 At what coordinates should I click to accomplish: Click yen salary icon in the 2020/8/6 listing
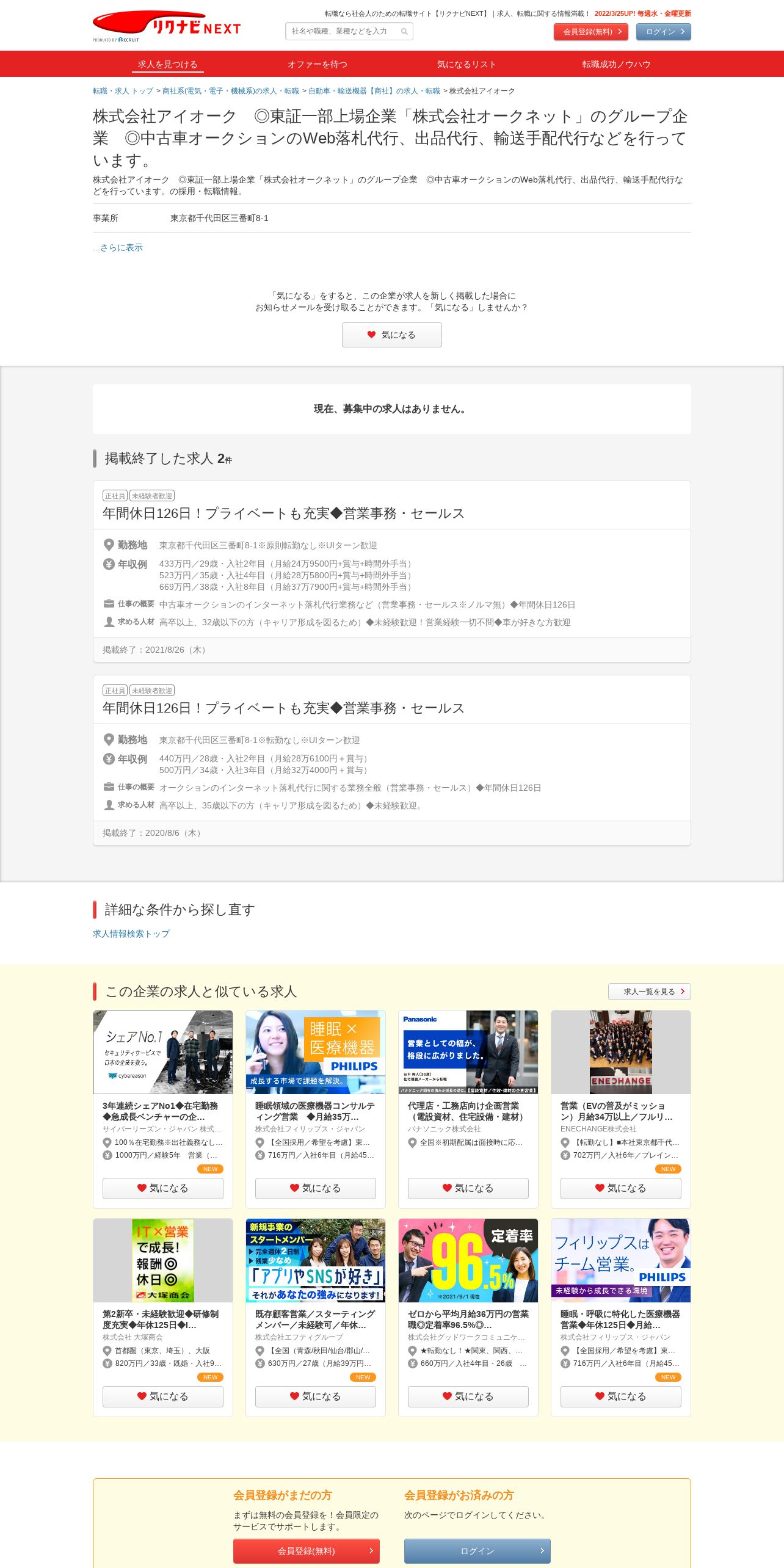point(109,759)
